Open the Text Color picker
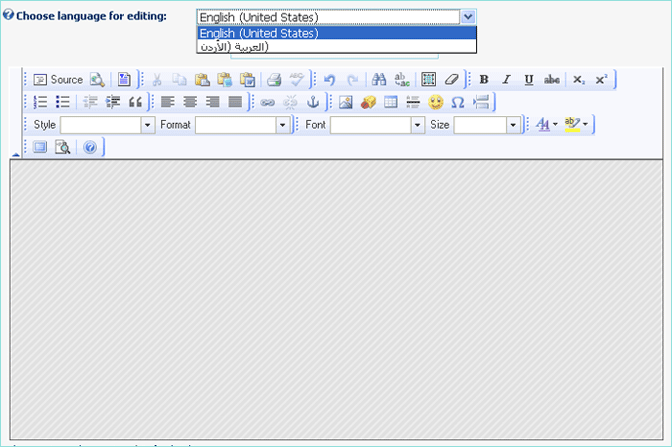Screen dimensions: 672x447 pyautogui.click(x=546, y=125)
